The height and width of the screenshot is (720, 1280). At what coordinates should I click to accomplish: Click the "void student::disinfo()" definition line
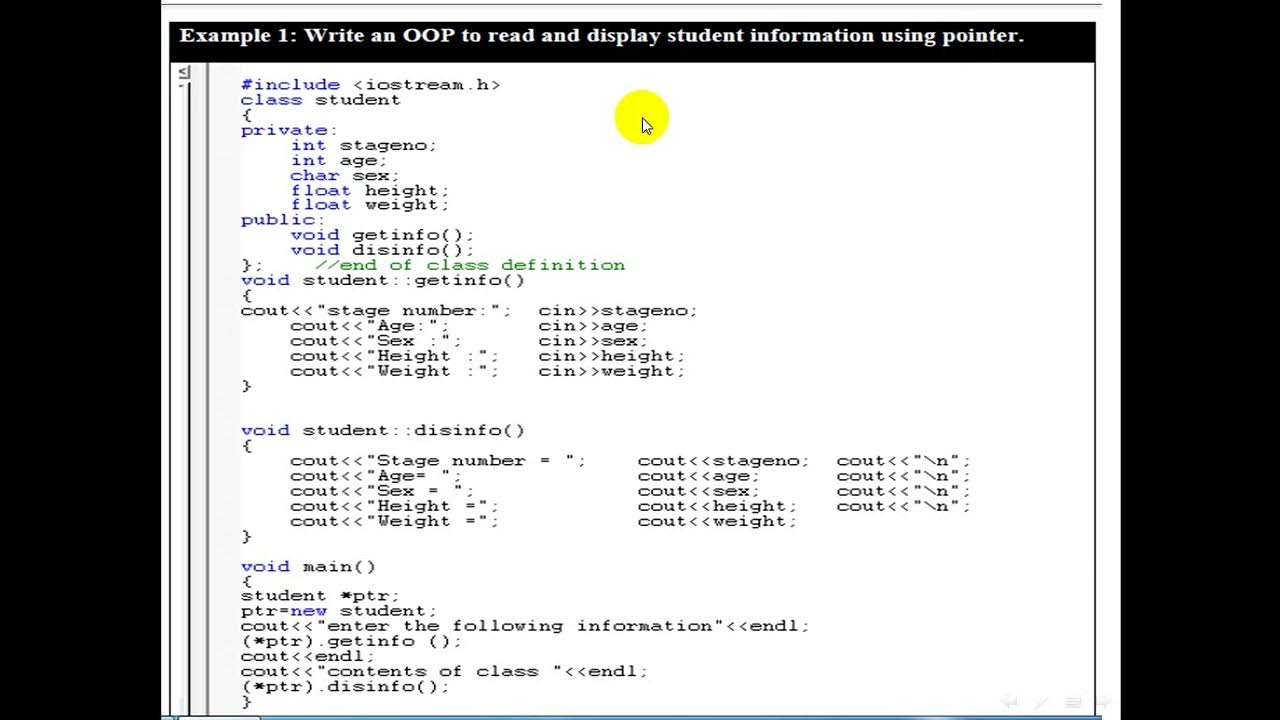click(382, 431)
